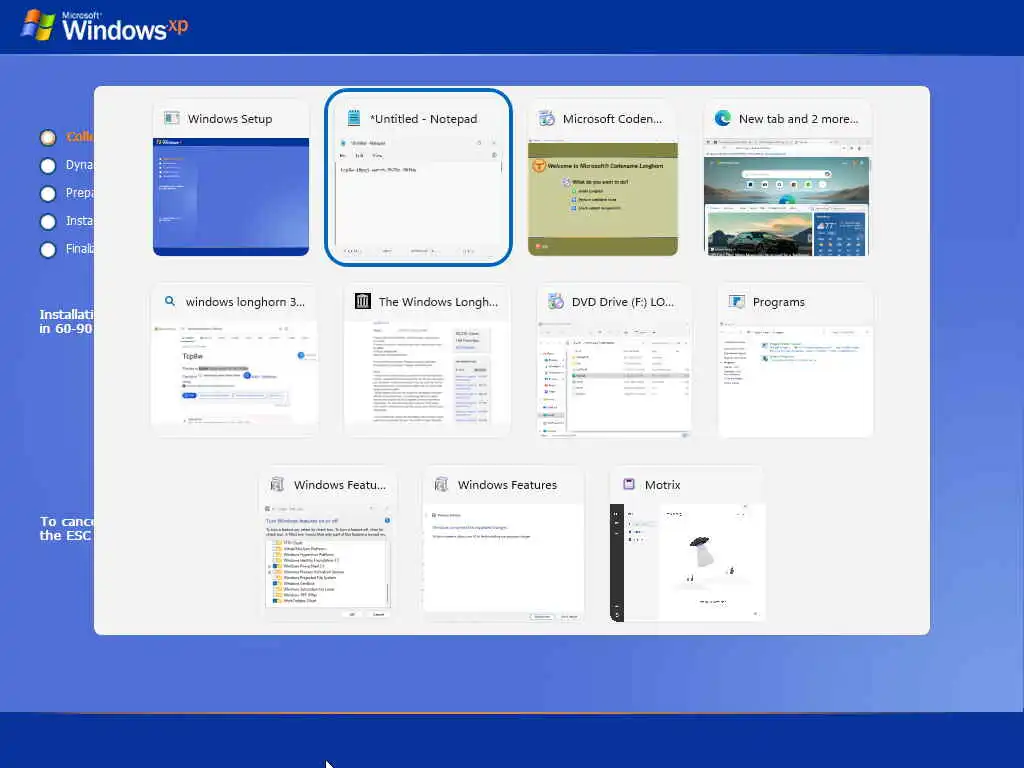Click the pillar icon for The Windows Longhorn
Screen dimensions: 1024x768
(362, 301)
